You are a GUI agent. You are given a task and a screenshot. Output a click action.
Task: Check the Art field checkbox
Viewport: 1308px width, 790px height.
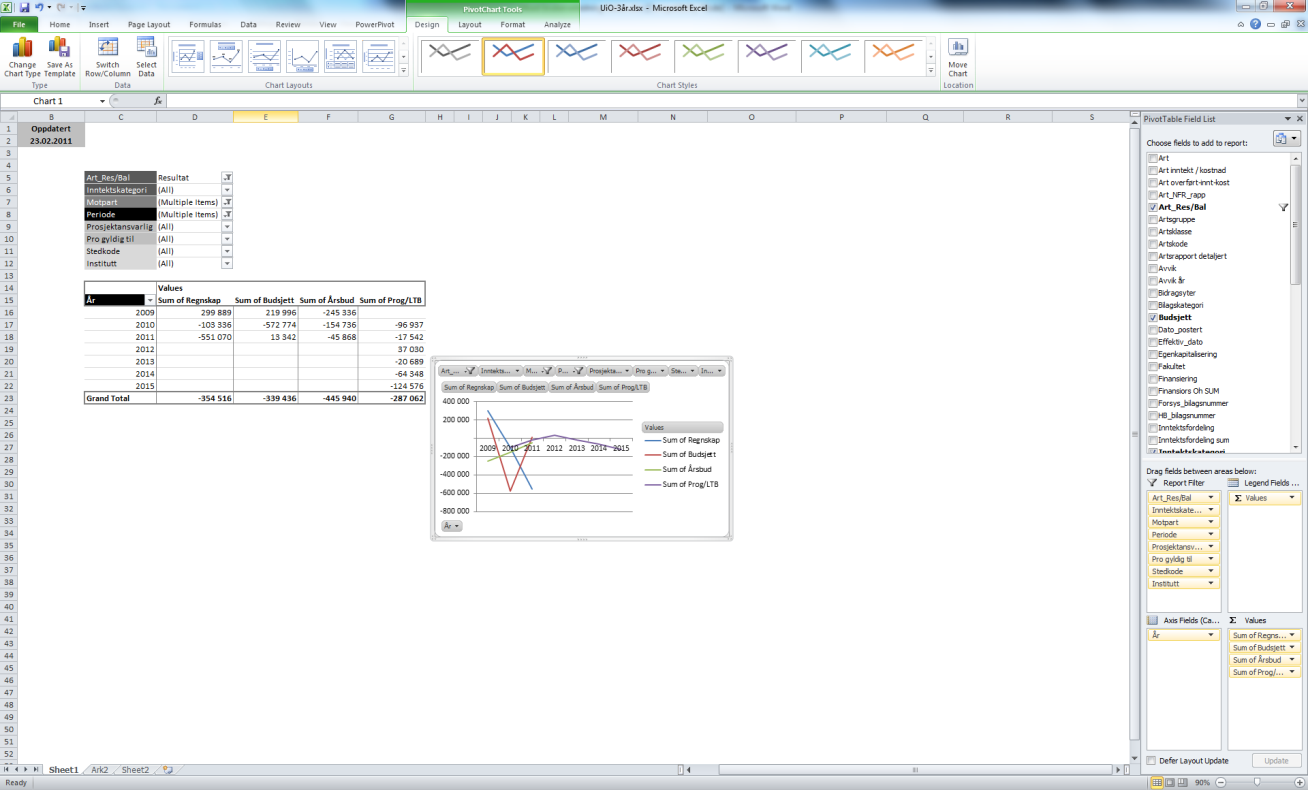tap(1153, 158)
